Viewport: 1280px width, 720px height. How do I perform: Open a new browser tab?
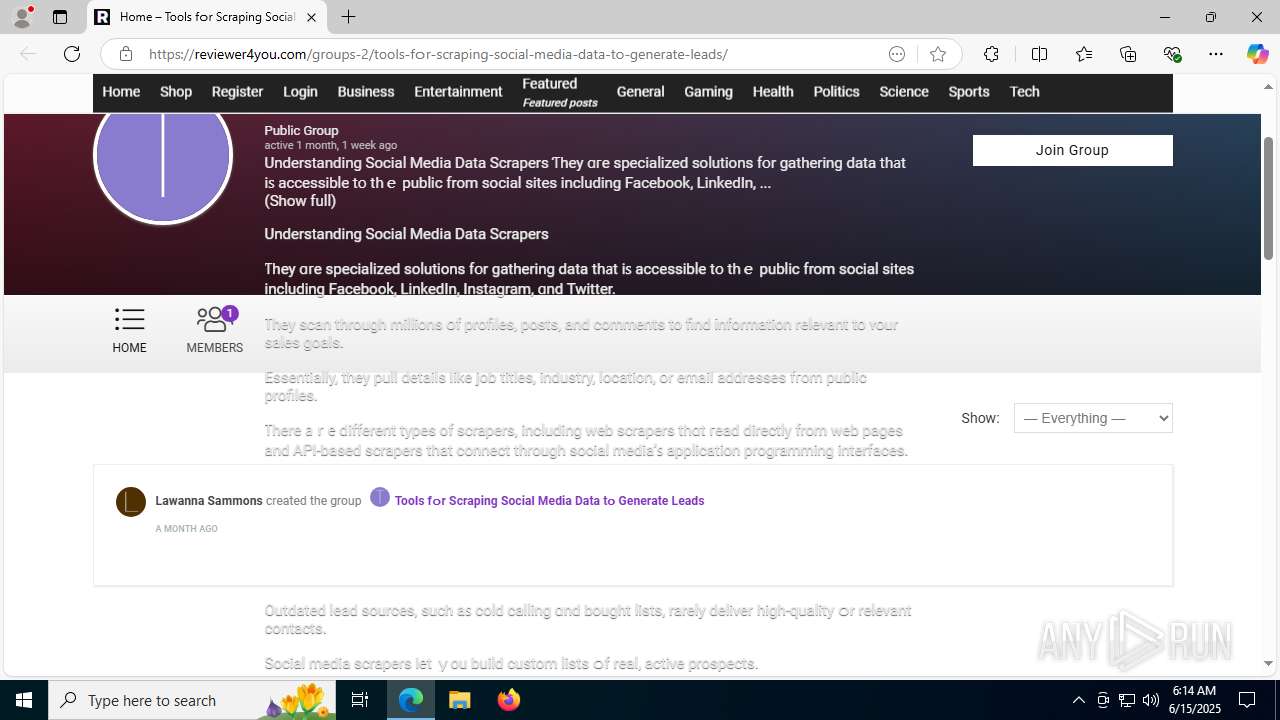coord(348,17)
